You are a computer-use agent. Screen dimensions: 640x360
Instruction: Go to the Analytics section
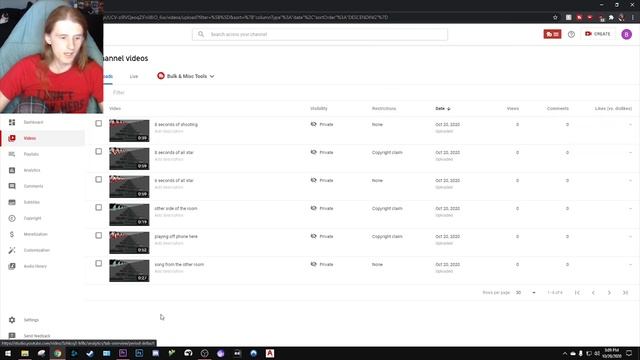[x=32, y=170]
